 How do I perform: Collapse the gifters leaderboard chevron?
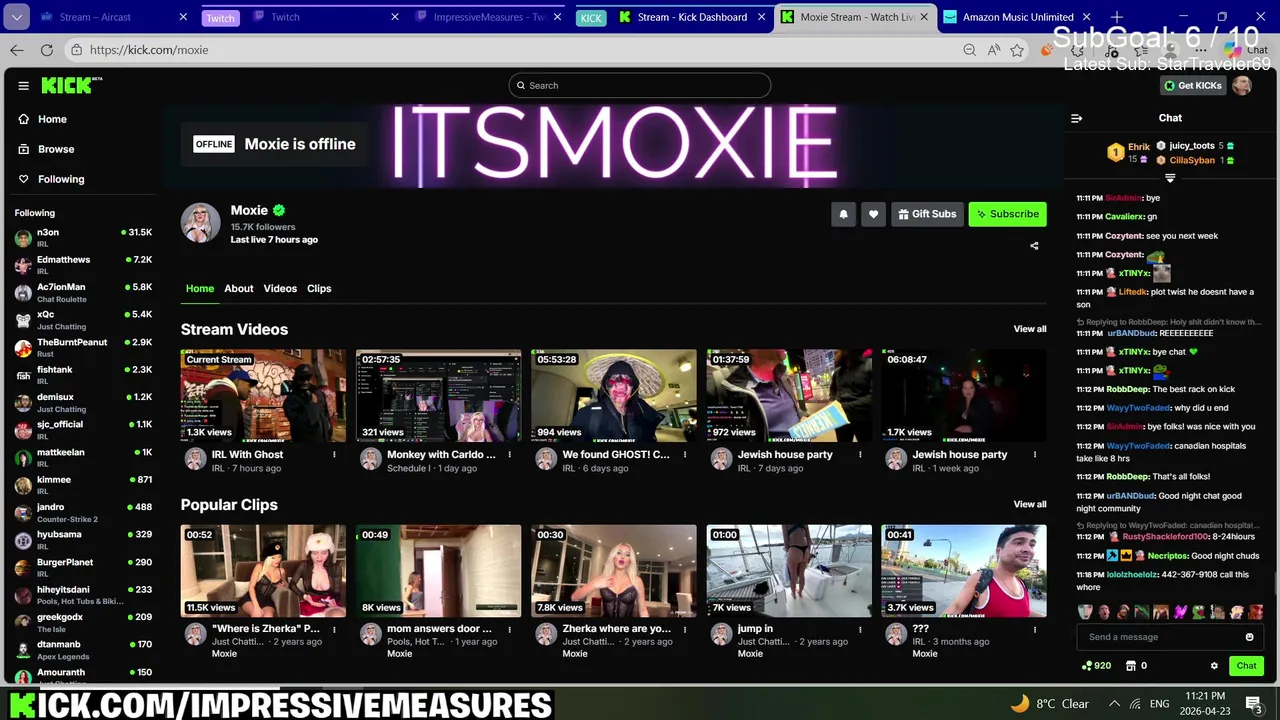(x=1170, y=178)
